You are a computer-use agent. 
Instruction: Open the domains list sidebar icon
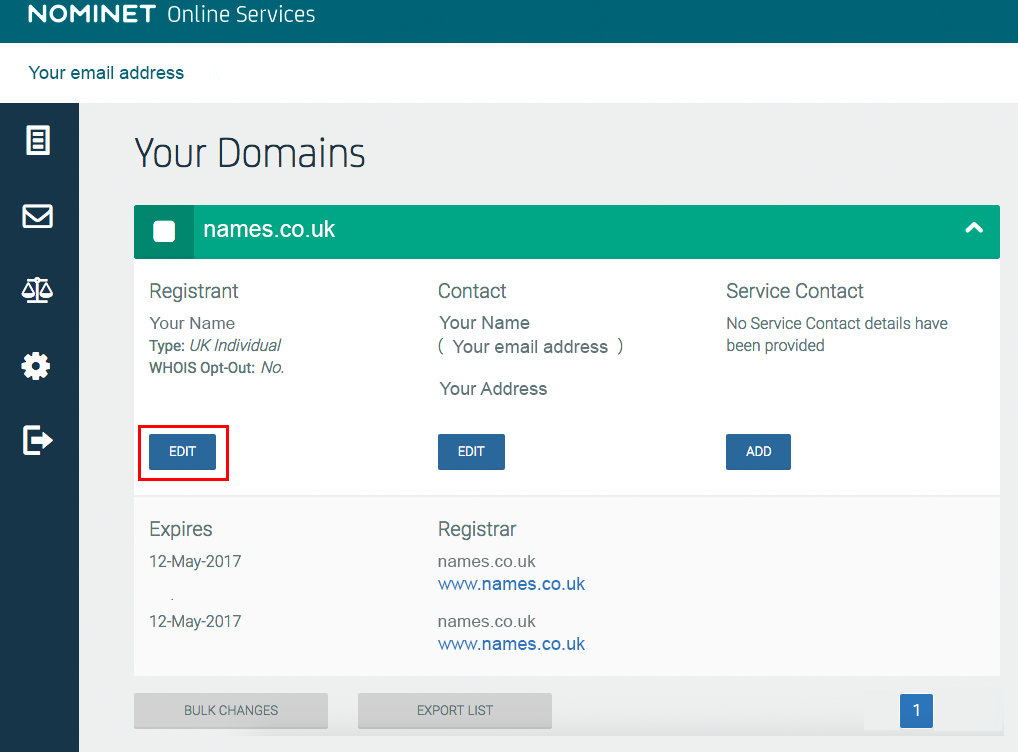pos(38,140)
